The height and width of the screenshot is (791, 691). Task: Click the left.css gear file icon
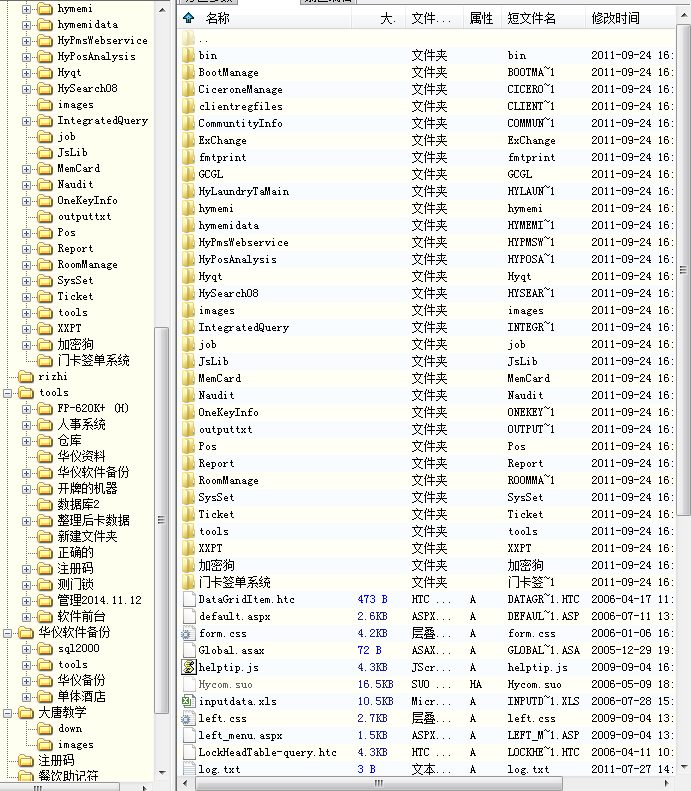[189, 718]
